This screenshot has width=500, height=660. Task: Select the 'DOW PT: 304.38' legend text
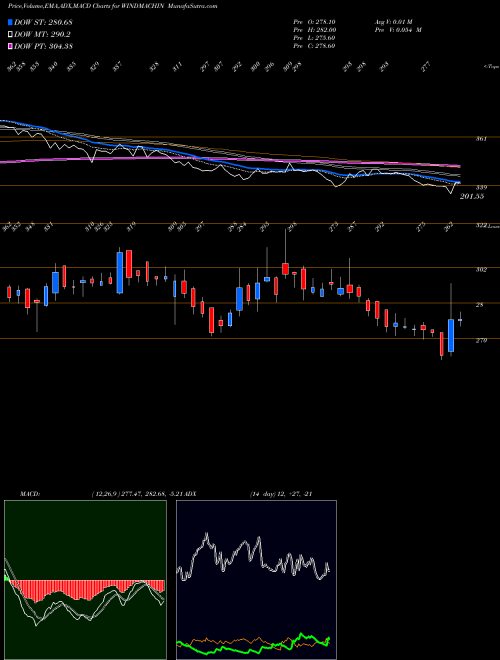coord(44,46)
